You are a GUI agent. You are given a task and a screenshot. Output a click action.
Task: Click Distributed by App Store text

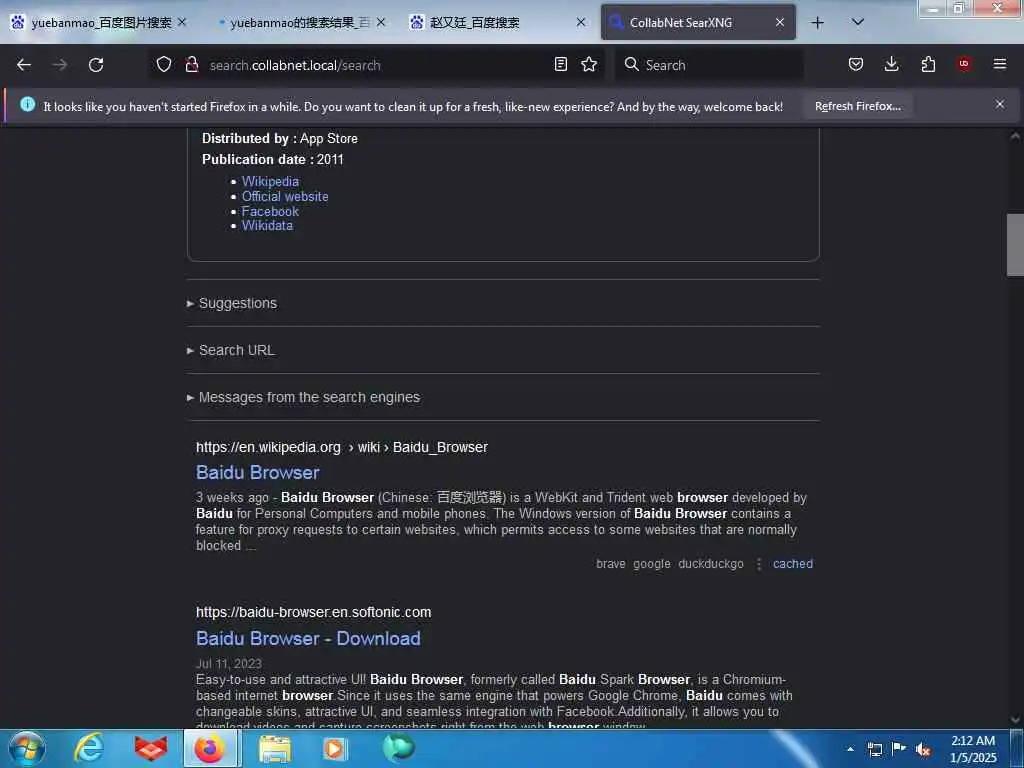pyautogui.click(x=280, y=138)
